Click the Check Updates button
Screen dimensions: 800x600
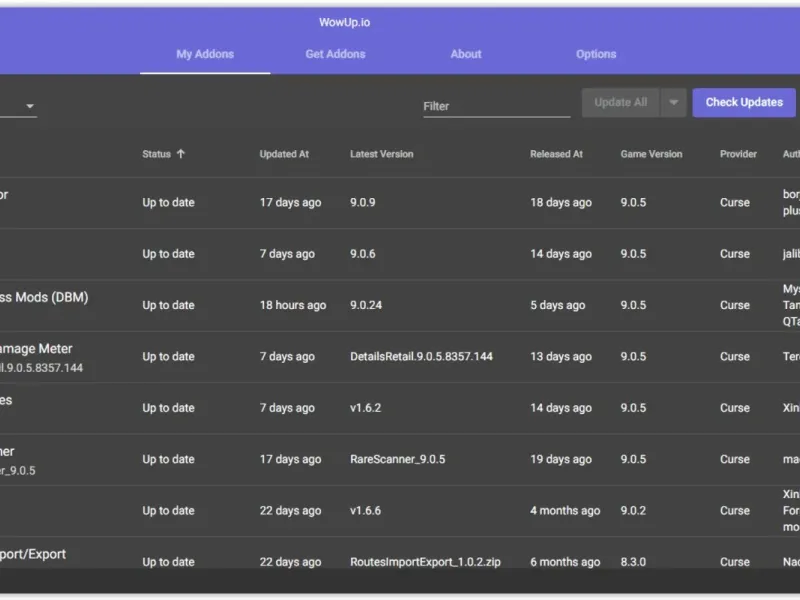tap(744, 103)
